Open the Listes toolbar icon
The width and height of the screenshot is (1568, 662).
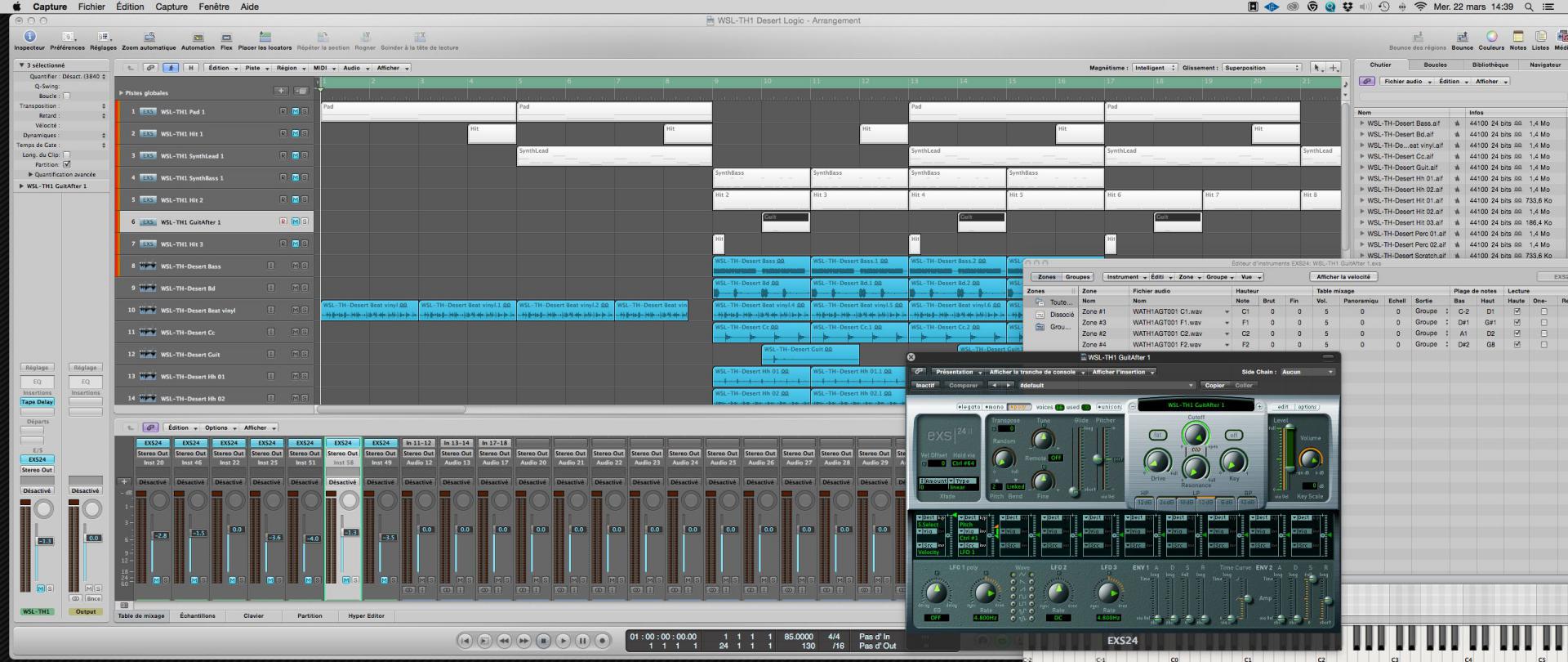click(1540, 37)
